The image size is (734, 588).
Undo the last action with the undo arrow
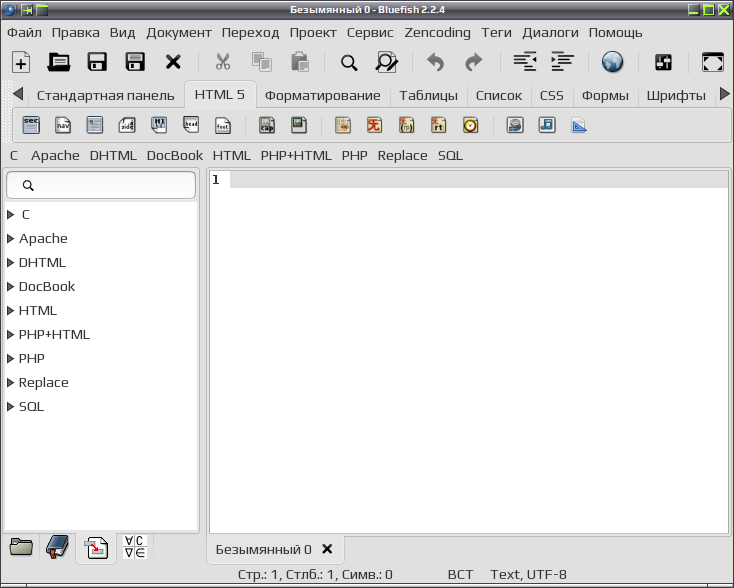click(x=435, y=62)
